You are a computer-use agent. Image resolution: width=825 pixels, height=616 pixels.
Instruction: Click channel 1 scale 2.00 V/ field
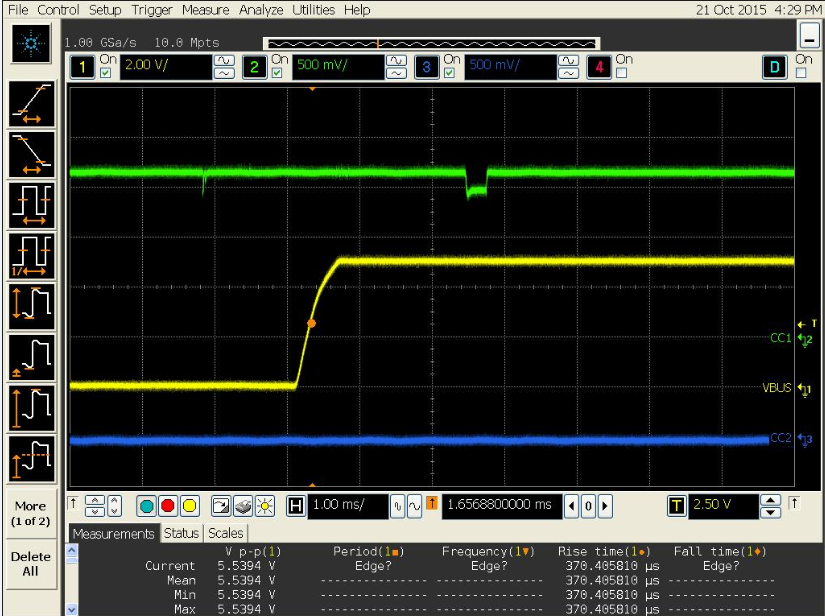coord(166,67)
